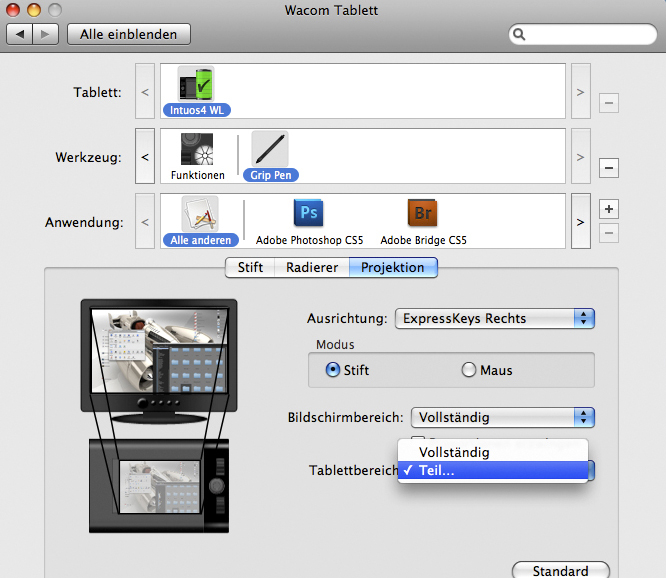Select Adobe Photoshop CS5 application icon
This screenshot has height=578, width=666.
pyautogui.click(x=309, y=213)
